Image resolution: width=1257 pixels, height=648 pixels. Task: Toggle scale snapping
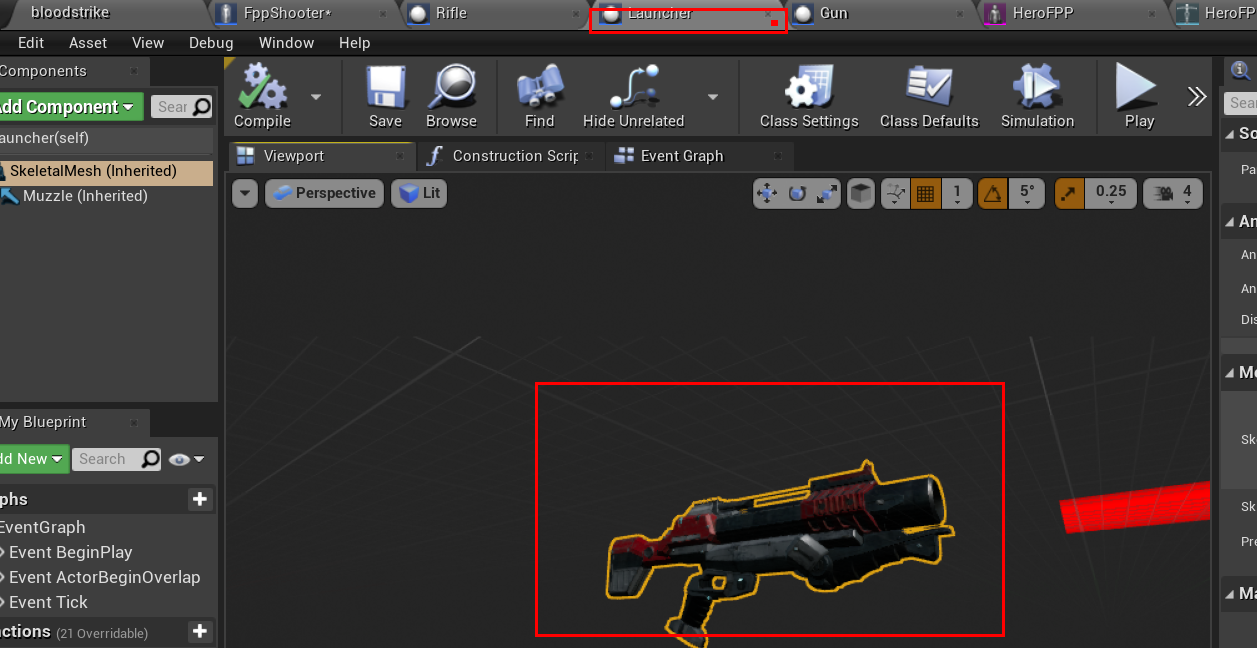click(1069, 193)
